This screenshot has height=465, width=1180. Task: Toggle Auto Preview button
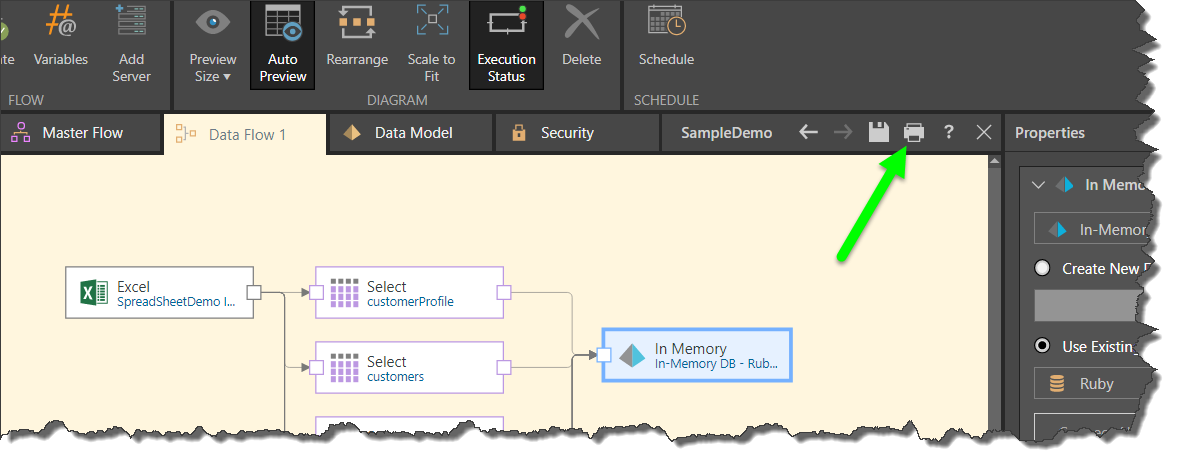(x=282, y=45)
